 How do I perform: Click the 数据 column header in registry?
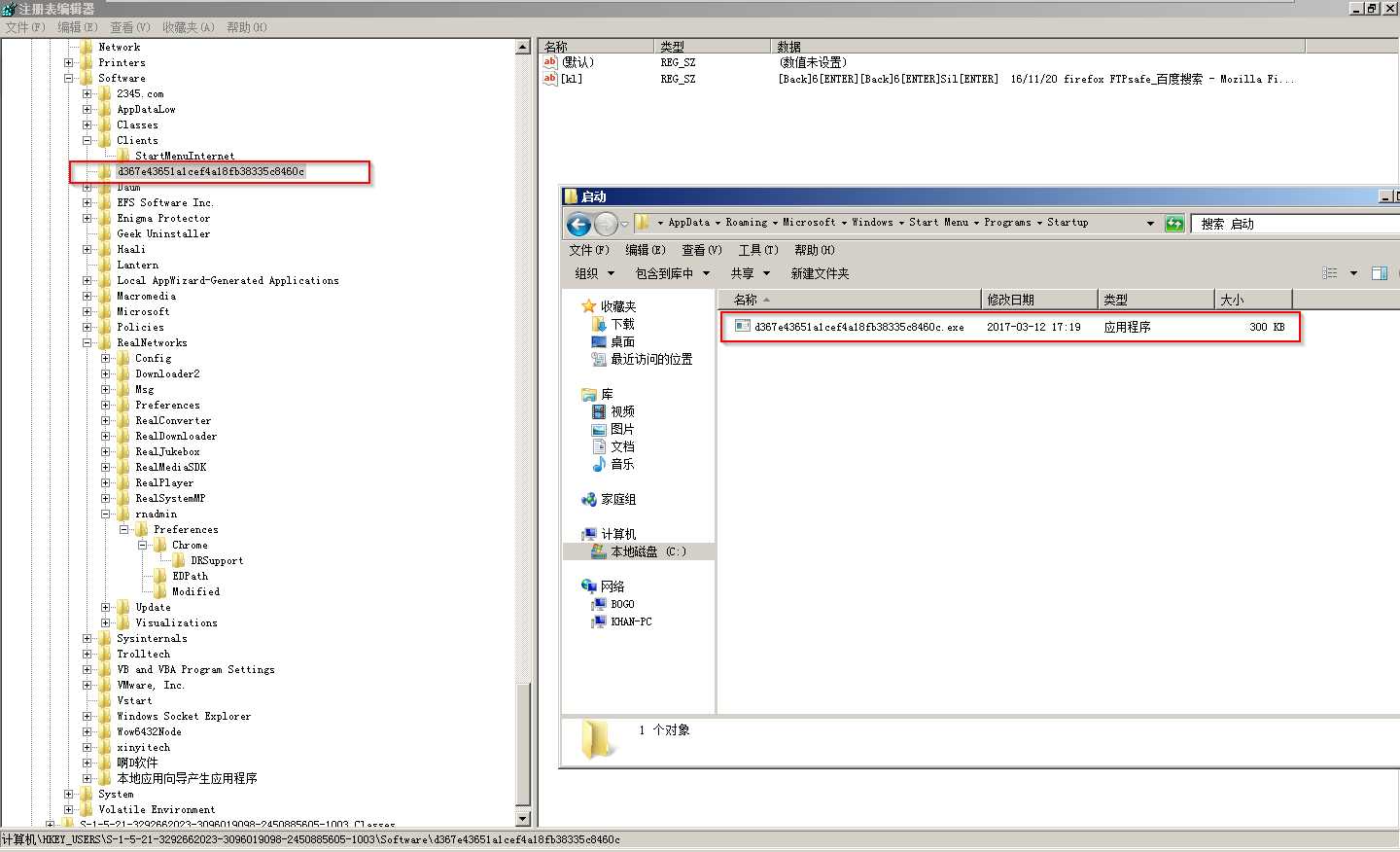[x=1037, y=47]
